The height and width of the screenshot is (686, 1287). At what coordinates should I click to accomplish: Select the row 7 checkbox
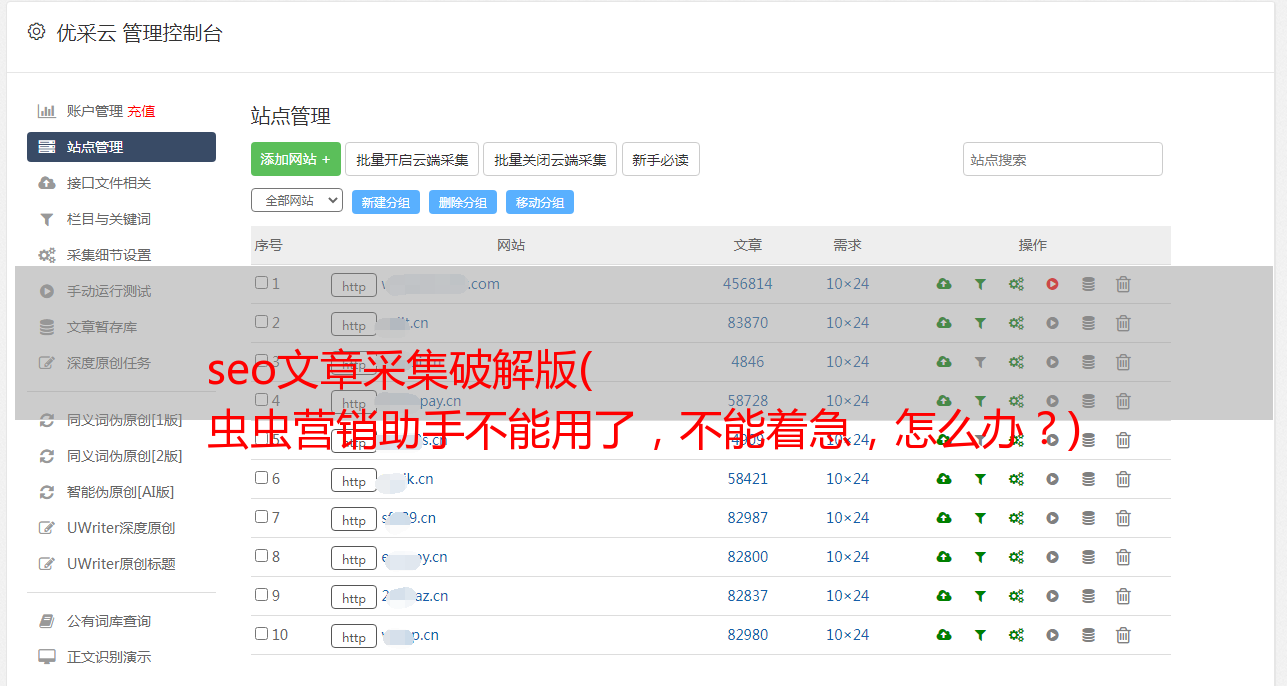pos(261,517)
